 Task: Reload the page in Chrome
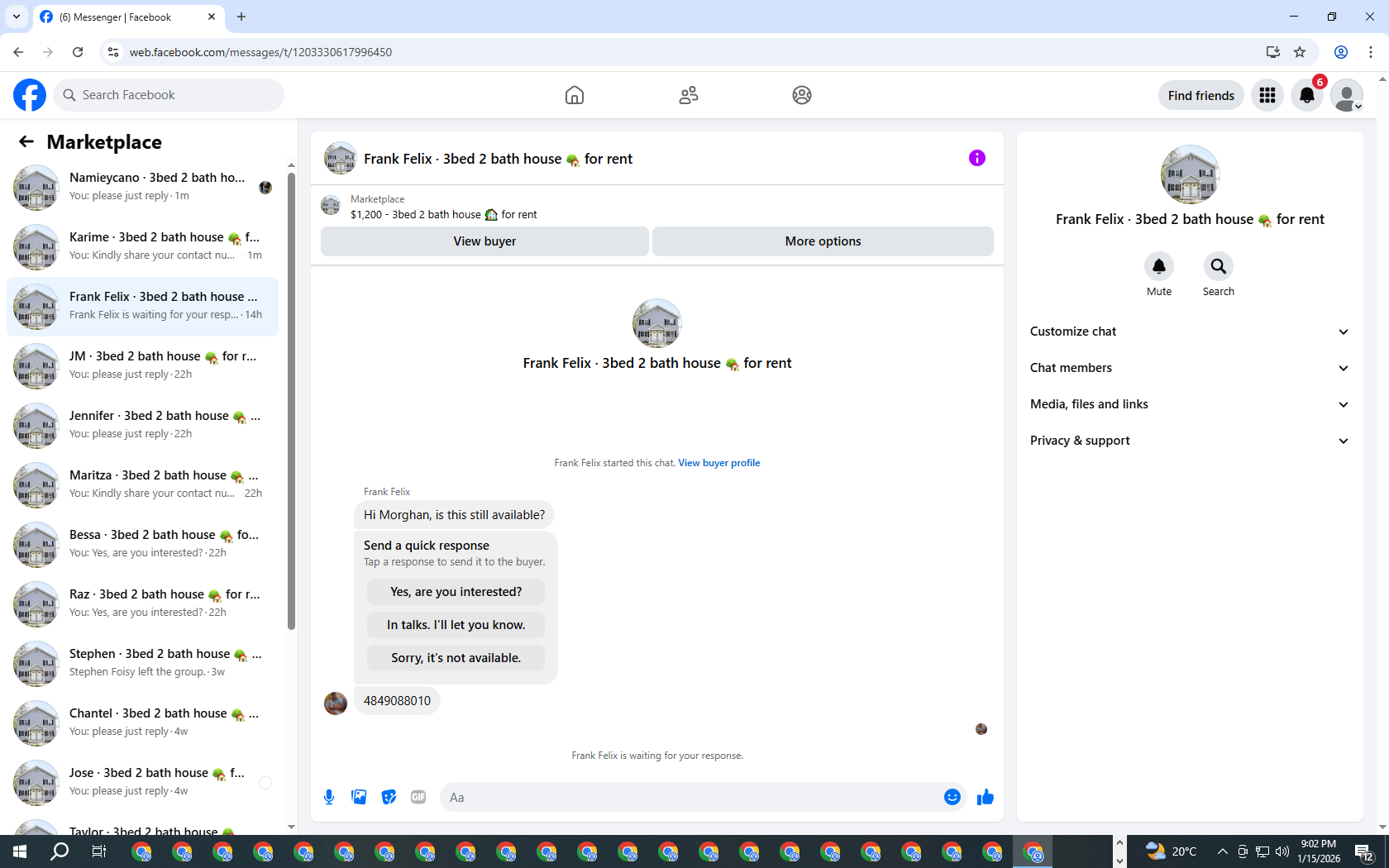point(78,52)
